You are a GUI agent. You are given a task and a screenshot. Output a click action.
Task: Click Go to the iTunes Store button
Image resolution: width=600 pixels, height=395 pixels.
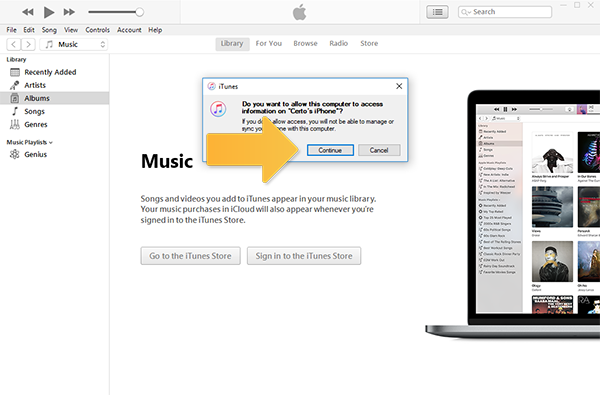coord(190,256)
